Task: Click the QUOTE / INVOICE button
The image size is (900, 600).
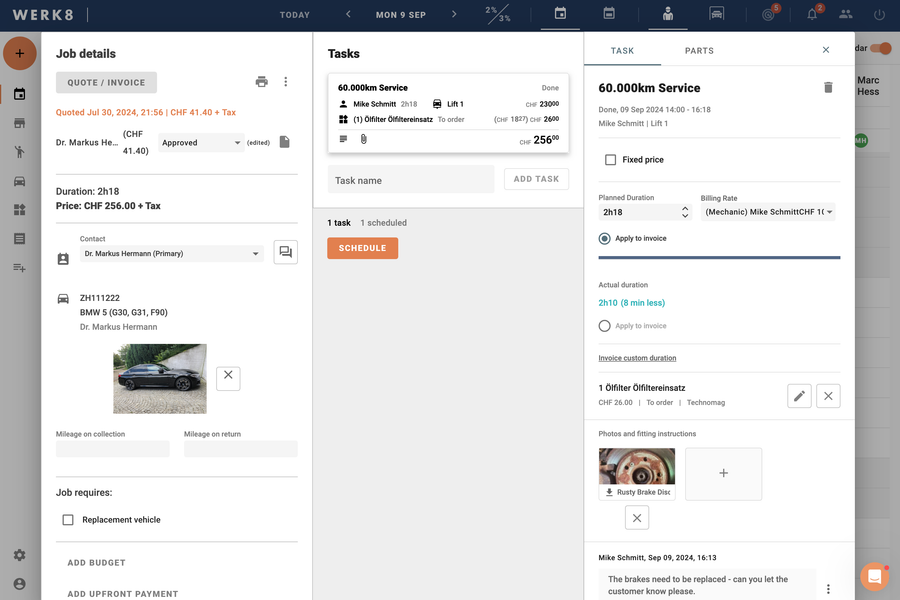Action: [106, 83]
